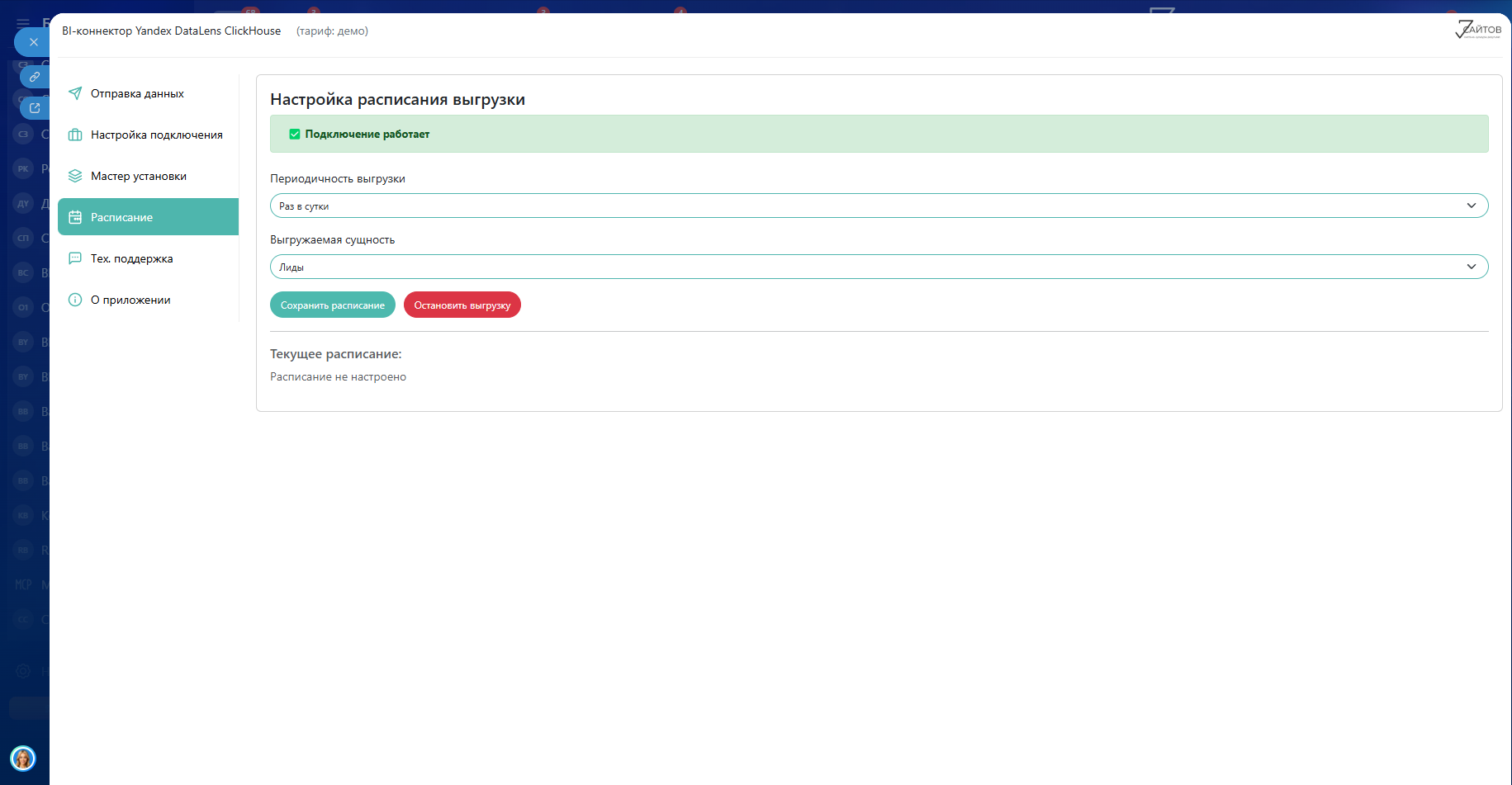Toggle the hamburger menu behind the panel

pos(23,22)
